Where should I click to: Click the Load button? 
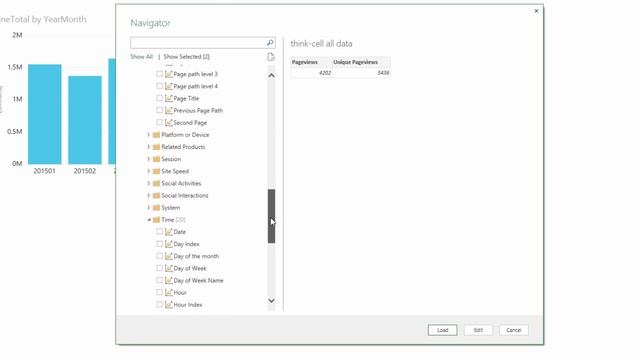click(x=442, y=330)
